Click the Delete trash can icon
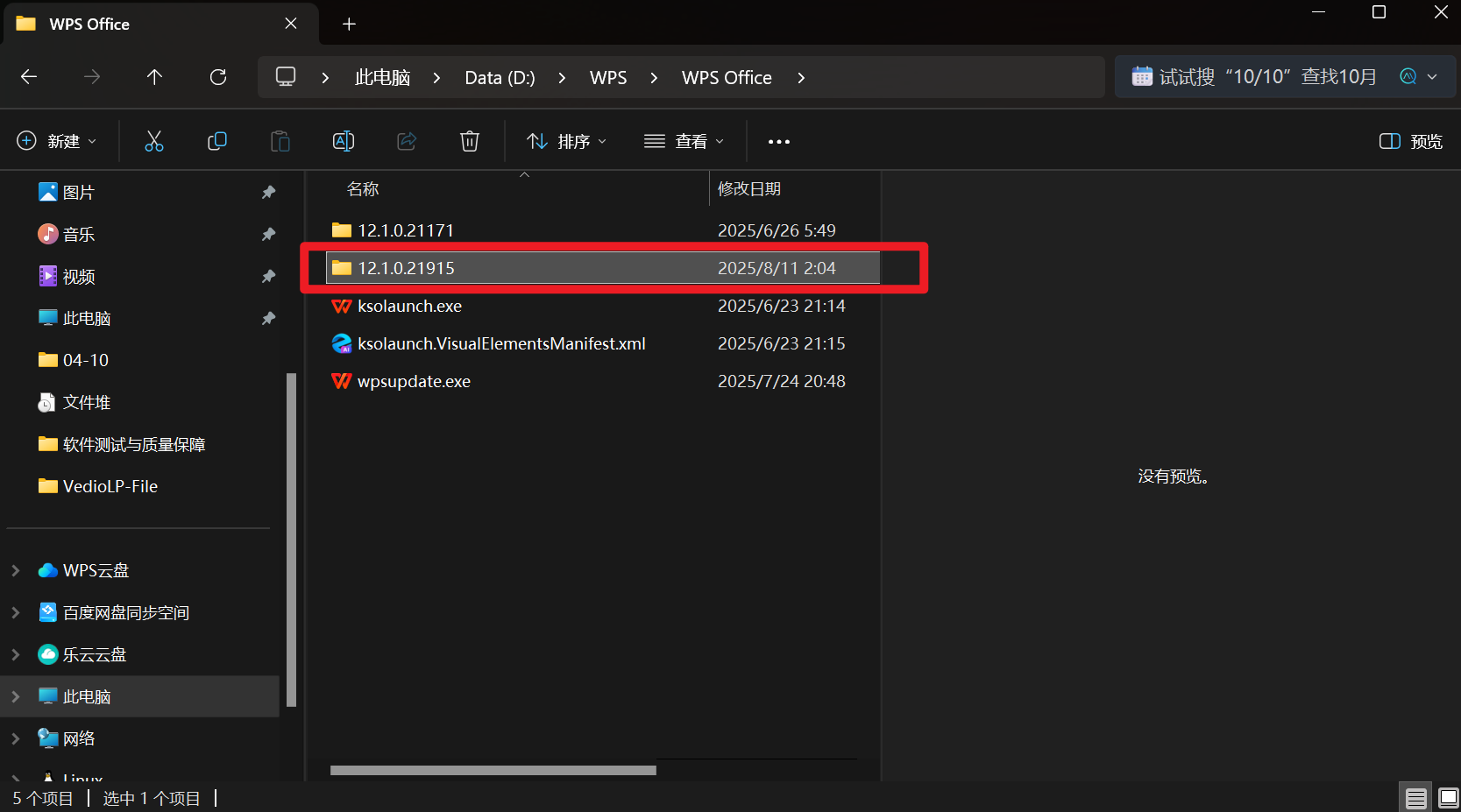The height and width of the screenshot is (812, 1461). tap(470, 141)
